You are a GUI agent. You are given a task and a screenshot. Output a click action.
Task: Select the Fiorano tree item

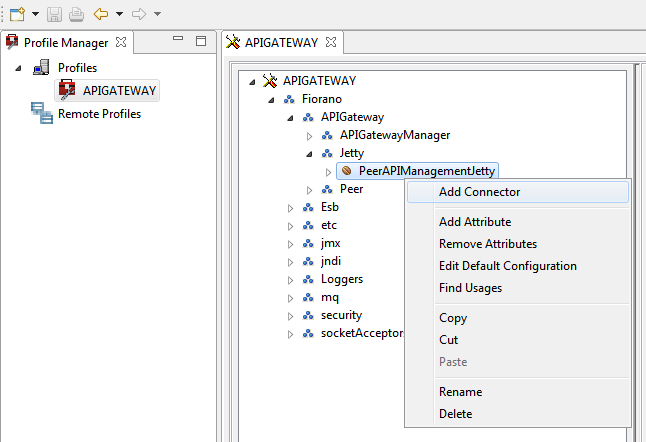[322, 99]
